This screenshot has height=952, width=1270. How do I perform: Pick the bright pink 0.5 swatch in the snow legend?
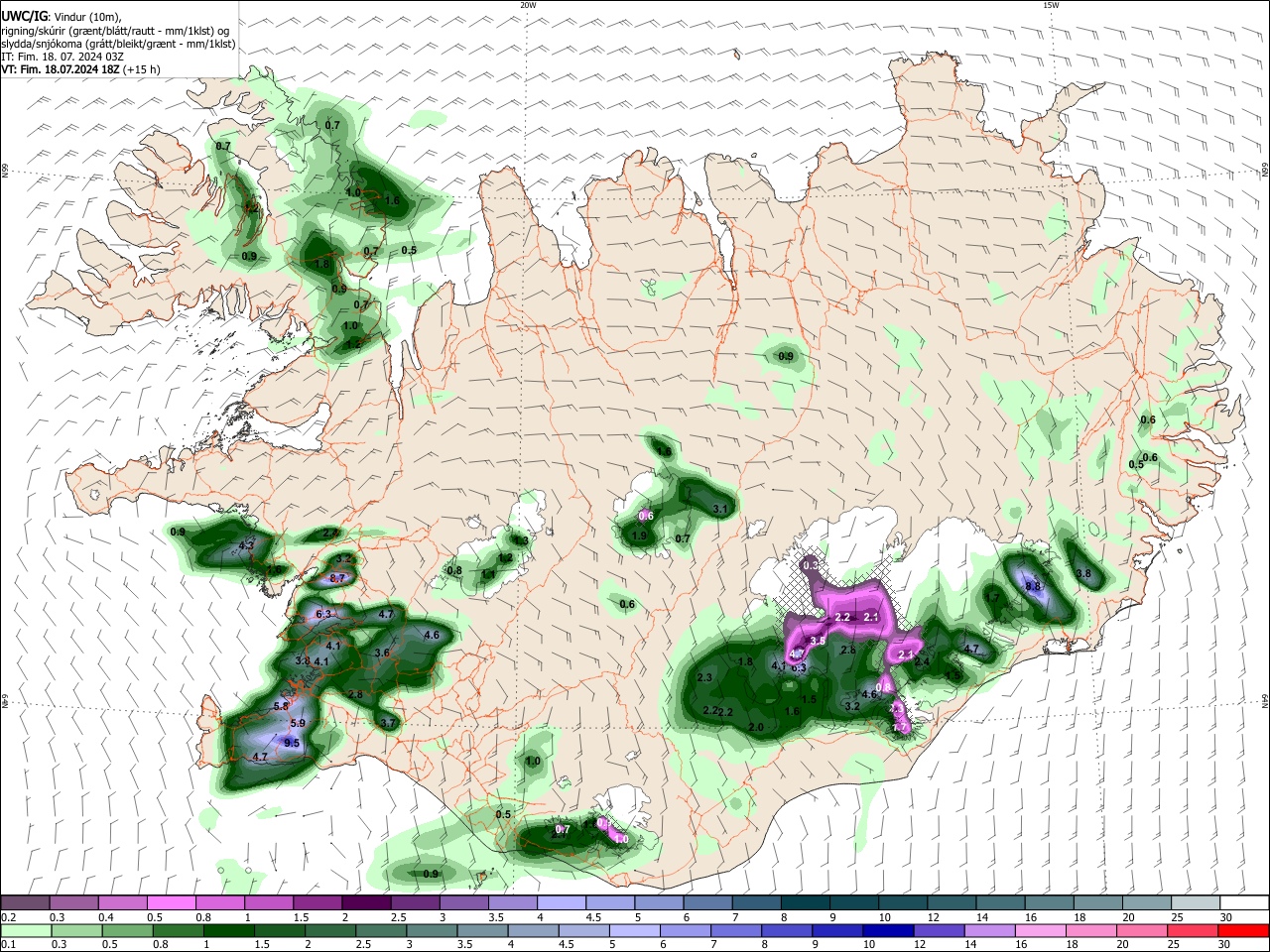tap(171, 902)
